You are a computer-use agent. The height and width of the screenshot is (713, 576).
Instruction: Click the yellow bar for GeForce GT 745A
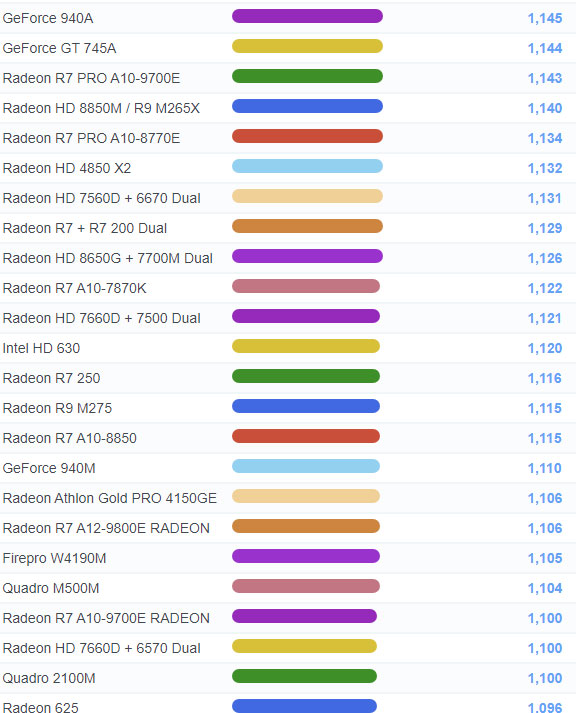coord(307,46)
